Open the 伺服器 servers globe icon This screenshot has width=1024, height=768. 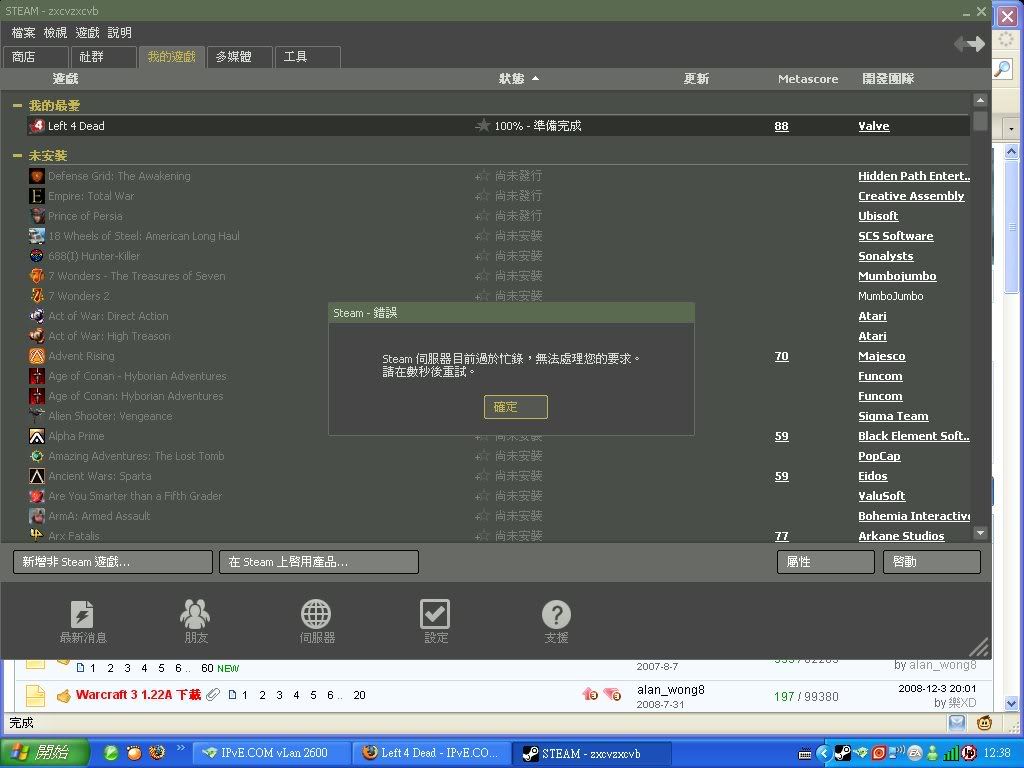tap(316, 614)
